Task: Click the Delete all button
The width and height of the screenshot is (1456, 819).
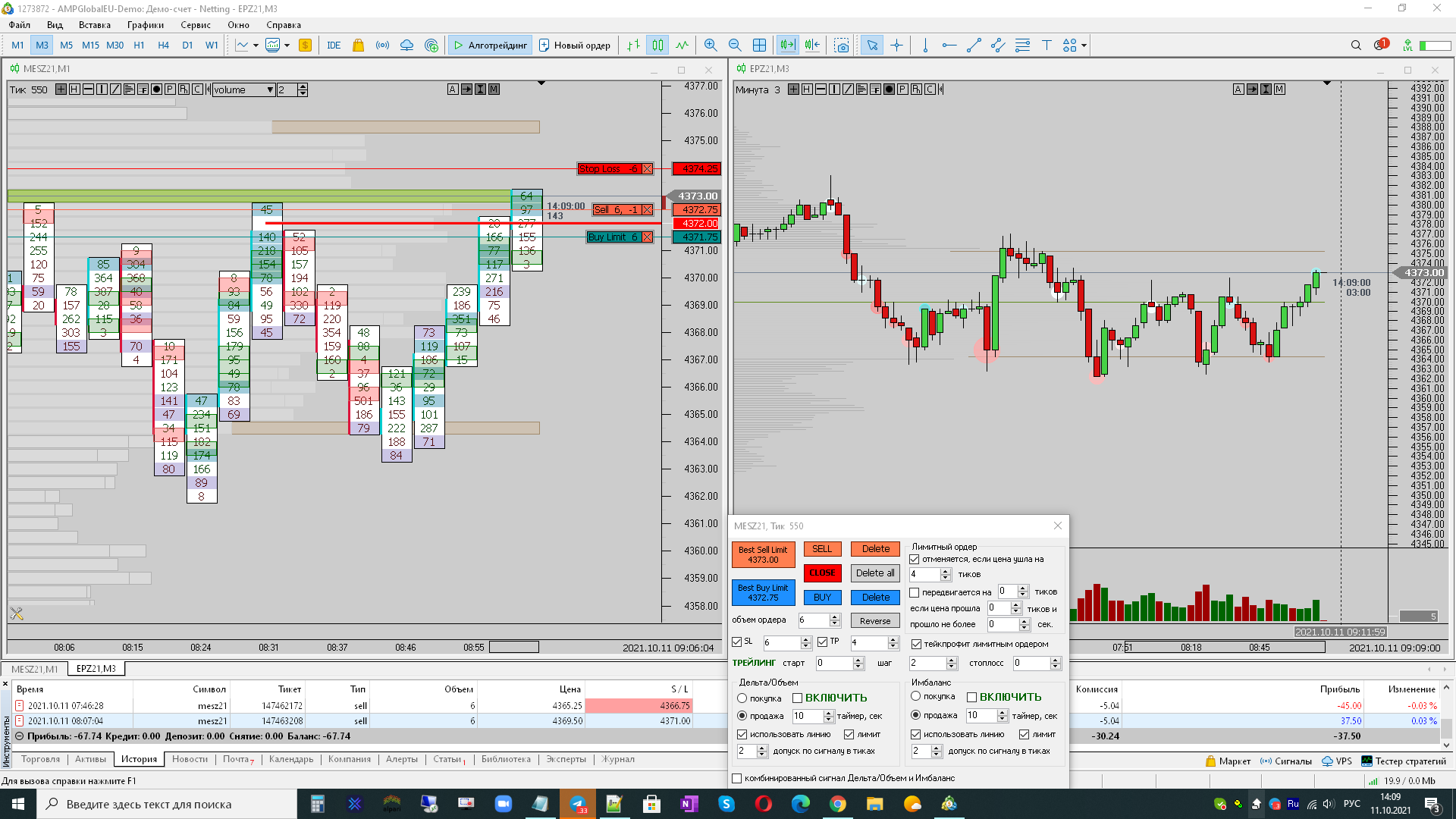Action: pyautogui.click(x=875, y=573)
